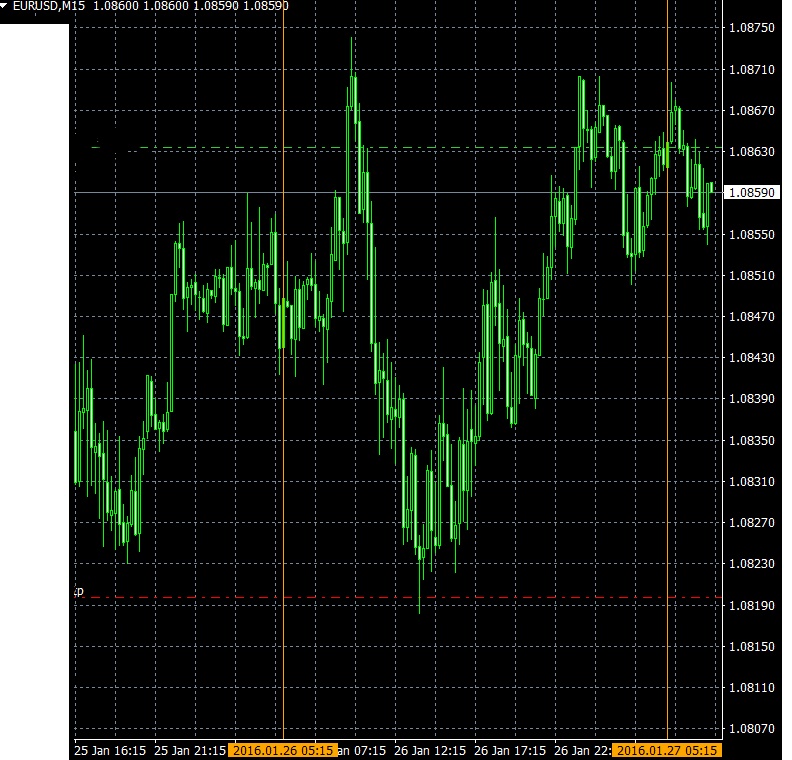Viewport: 792px width, 760px height.
Task: Click the 1.08670 price axis value
Action: (752, 111)
